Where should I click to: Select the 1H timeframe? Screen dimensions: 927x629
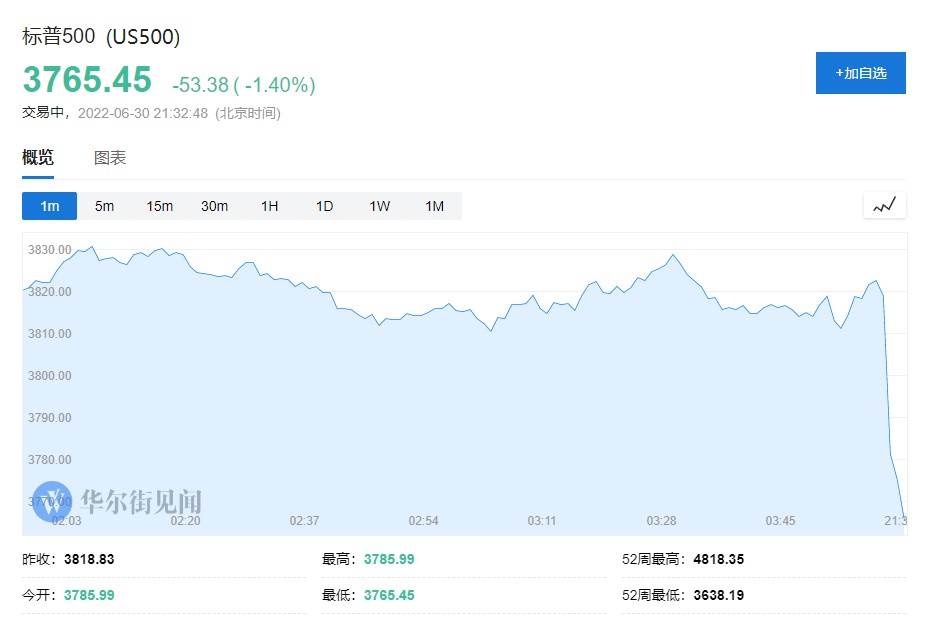[270, 206]
